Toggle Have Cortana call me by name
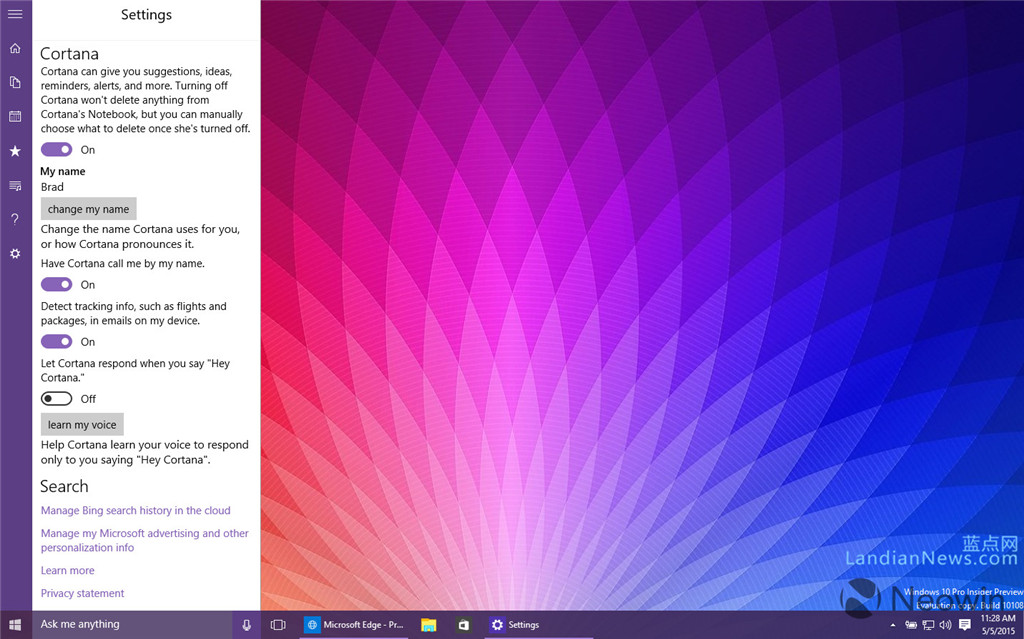The image size is (1024, 639). click(x=57, y=284)
